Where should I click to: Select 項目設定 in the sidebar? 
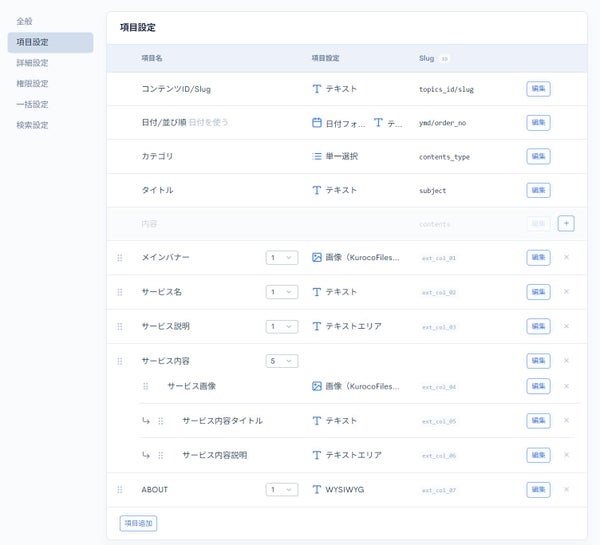pyautogui.click(x=50, y=42)
